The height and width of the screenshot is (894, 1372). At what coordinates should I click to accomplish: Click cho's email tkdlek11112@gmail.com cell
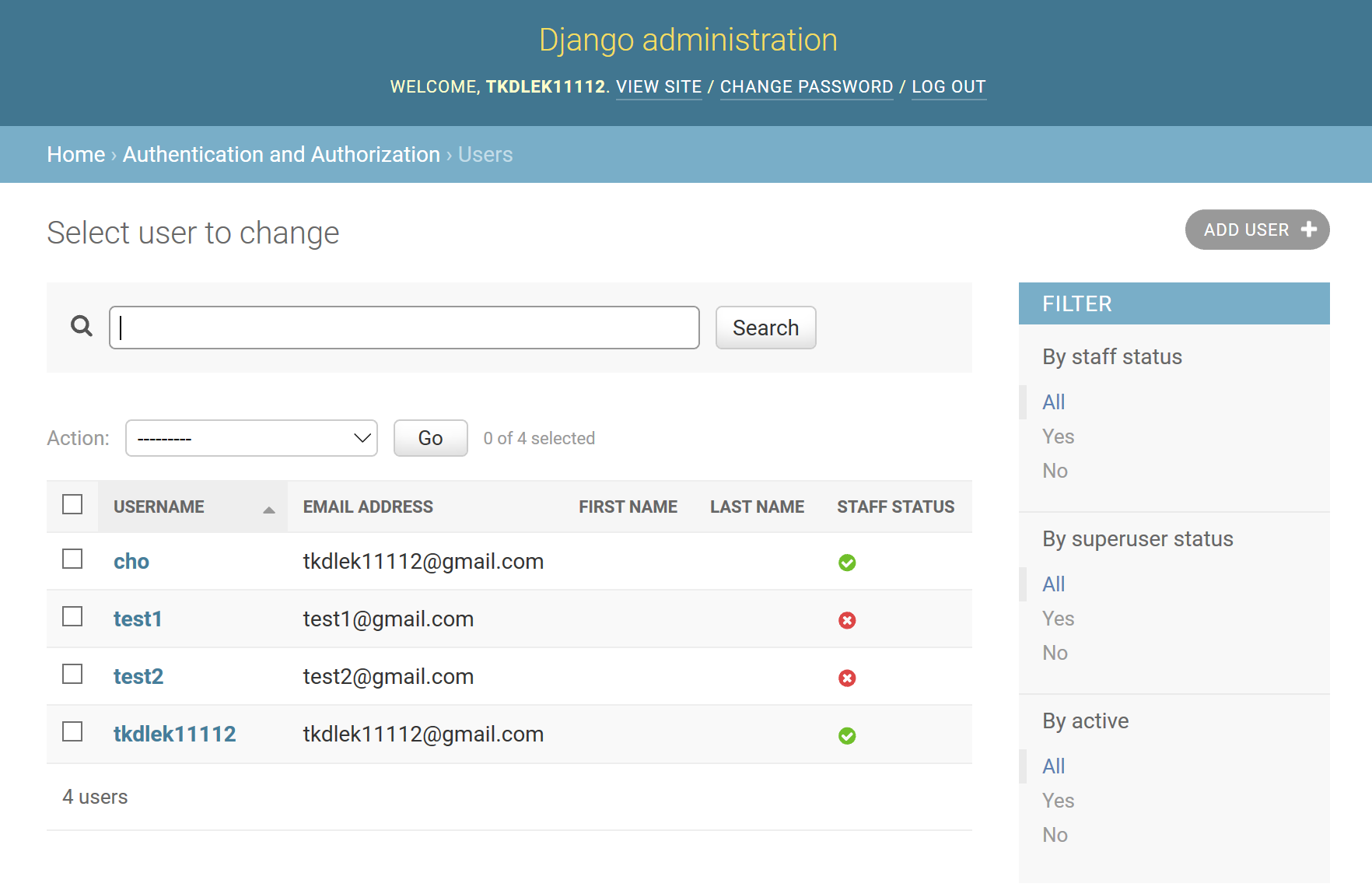[x=423, y=561]
